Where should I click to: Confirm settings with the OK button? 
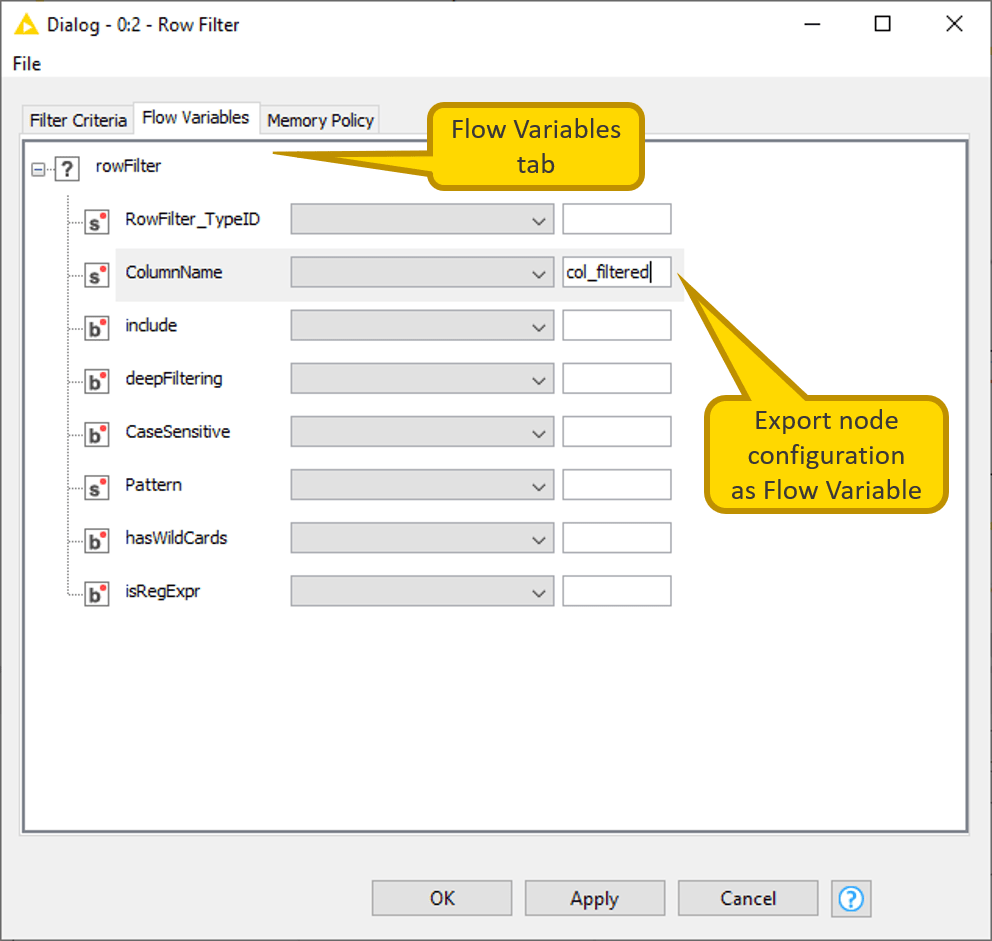point(441,898)
